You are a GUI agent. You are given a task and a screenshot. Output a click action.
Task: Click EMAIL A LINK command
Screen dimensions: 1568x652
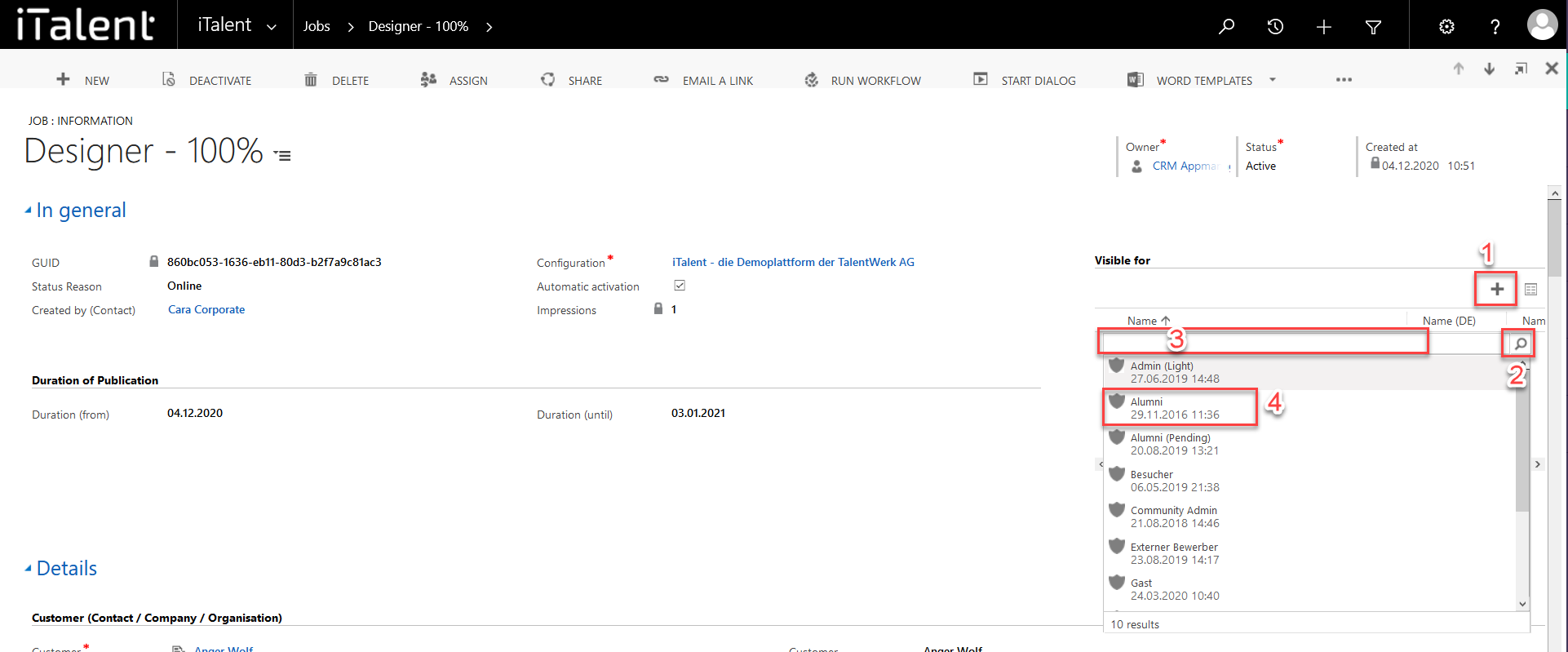703,80
